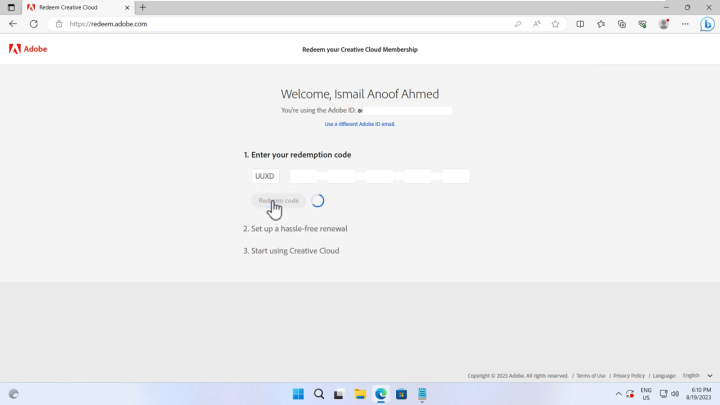Viewport: 720px width, 405px height.
Task: Open Collections icon in Edge toolbar
Action: tap(622, 24)
